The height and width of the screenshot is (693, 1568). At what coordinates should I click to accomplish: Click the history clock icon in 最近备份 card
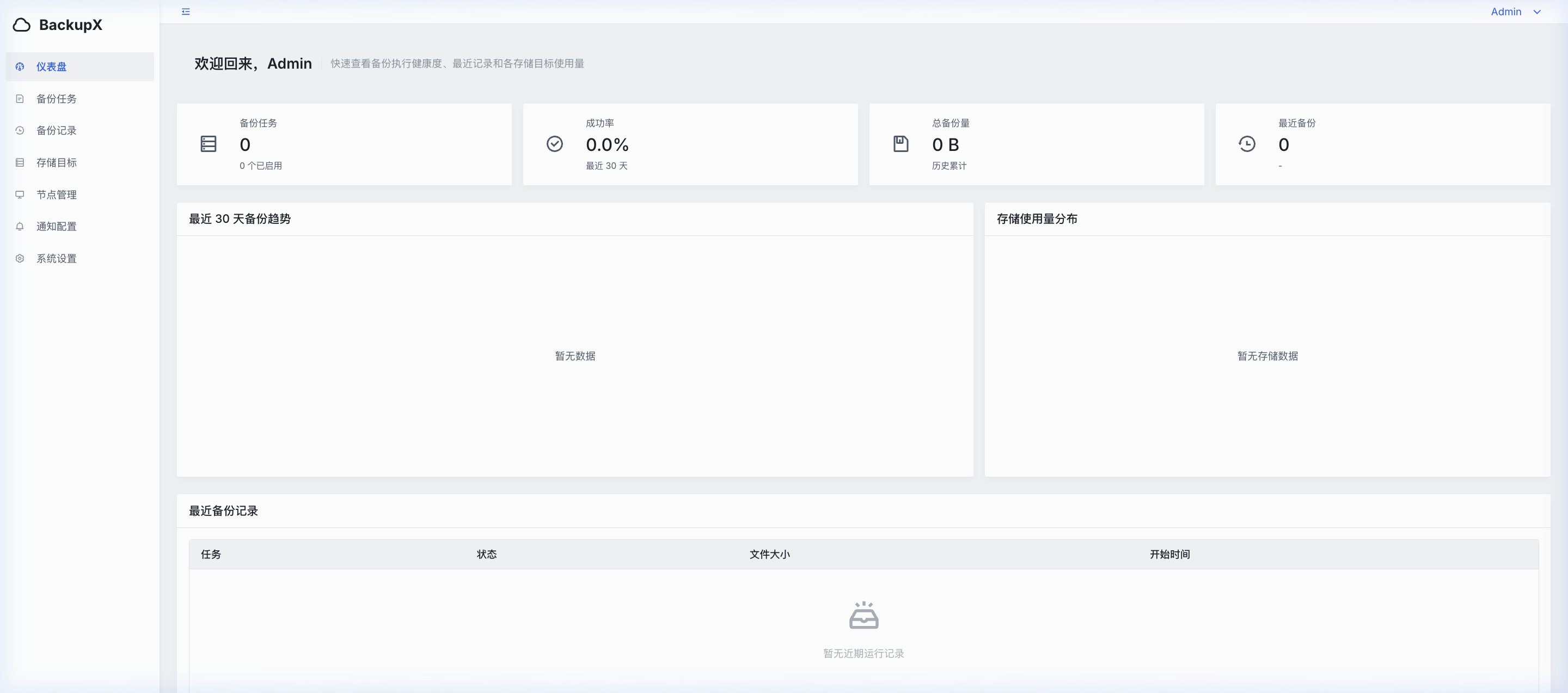(x=1246, y=144)
